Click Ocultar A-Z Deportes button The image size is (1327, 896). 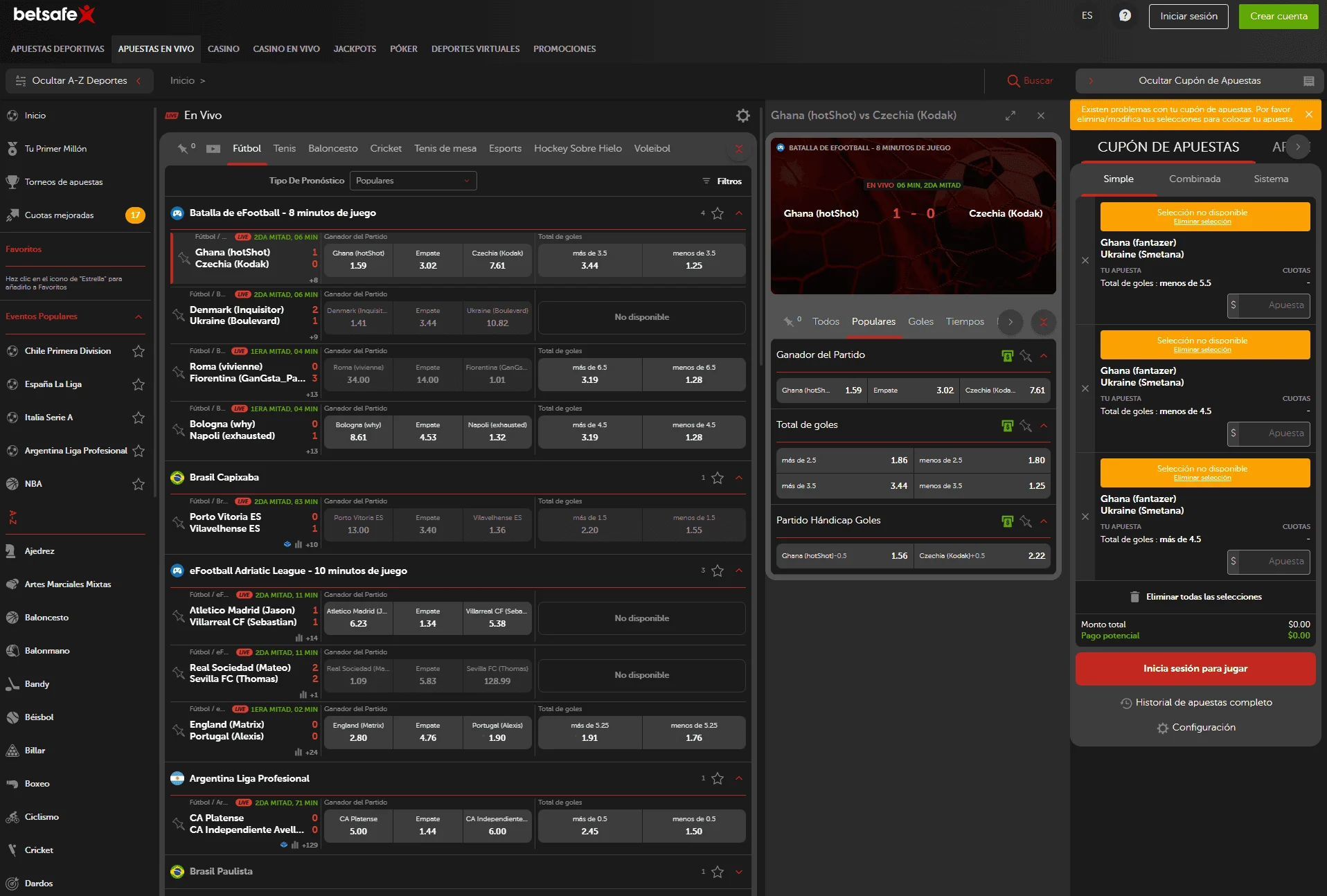click(79, 81)
